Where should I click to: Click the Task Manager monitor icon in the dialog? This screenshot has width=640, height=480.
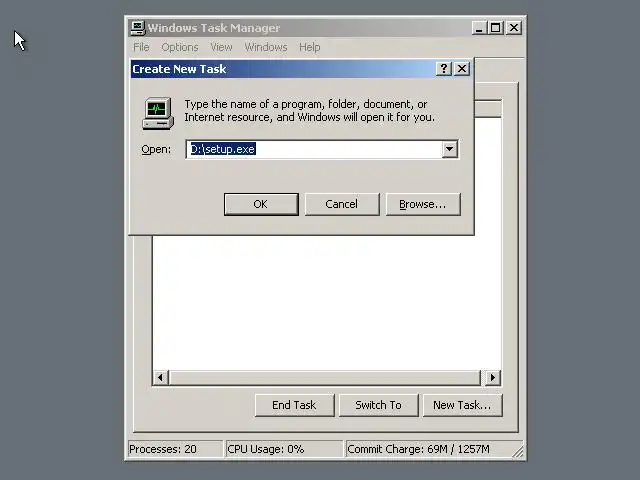pos(158,113)
